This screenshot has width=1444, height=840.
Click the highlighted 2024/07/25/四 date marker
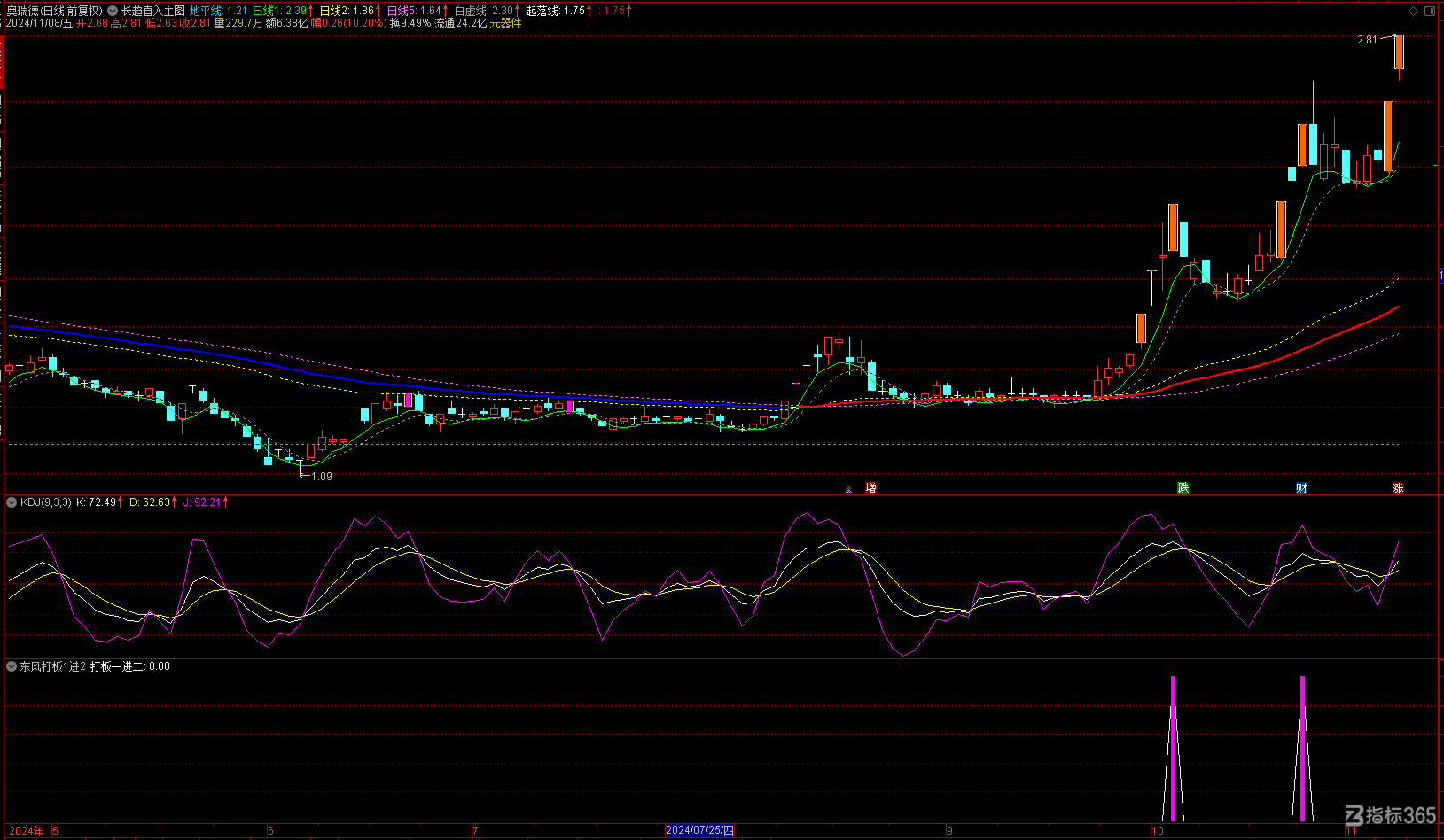[x=699, y=830]
